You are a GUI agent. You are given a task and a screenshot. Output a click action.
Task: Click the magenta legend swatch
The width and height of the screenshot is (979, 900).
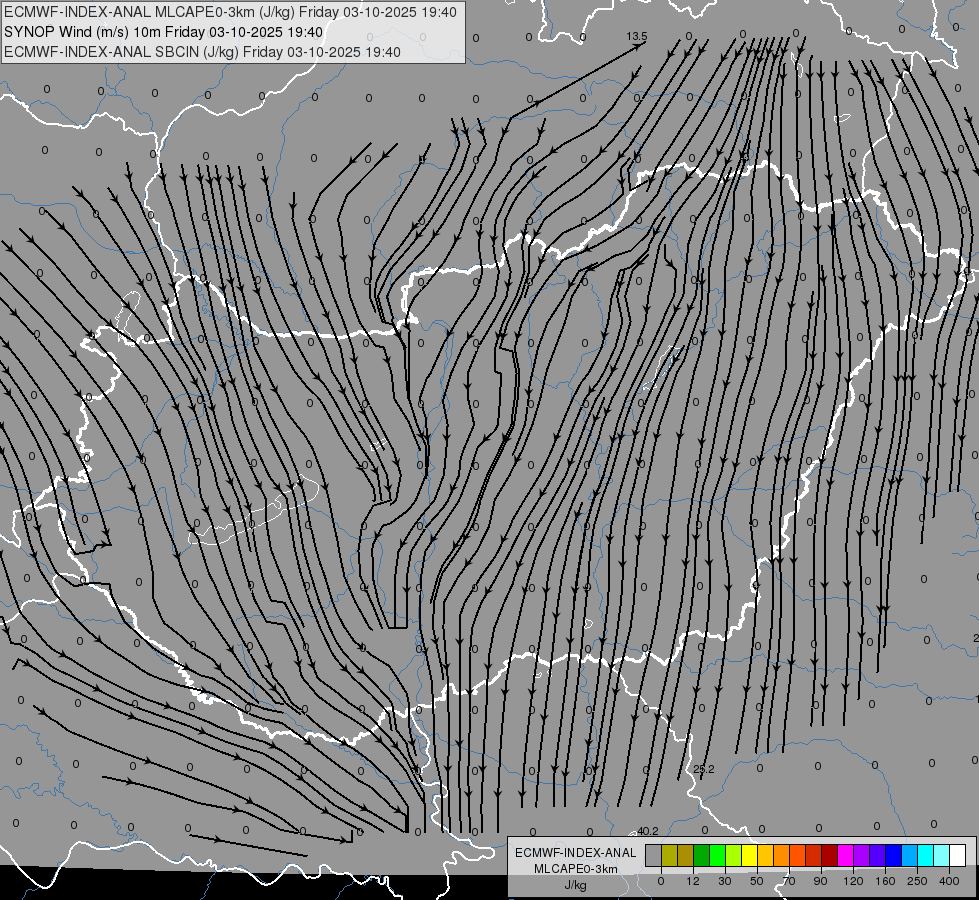pyautogui.click(x=845, y=855)
